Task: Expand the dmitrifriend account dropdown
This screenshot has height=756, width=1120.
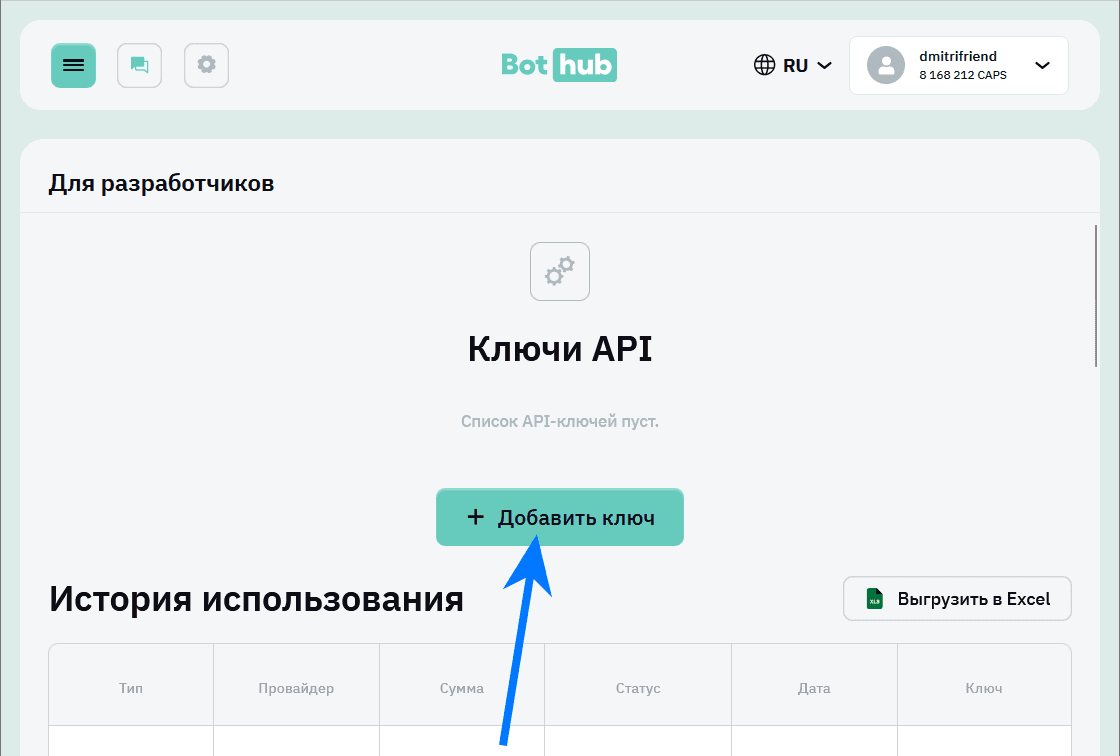Action: coord(958,65)
